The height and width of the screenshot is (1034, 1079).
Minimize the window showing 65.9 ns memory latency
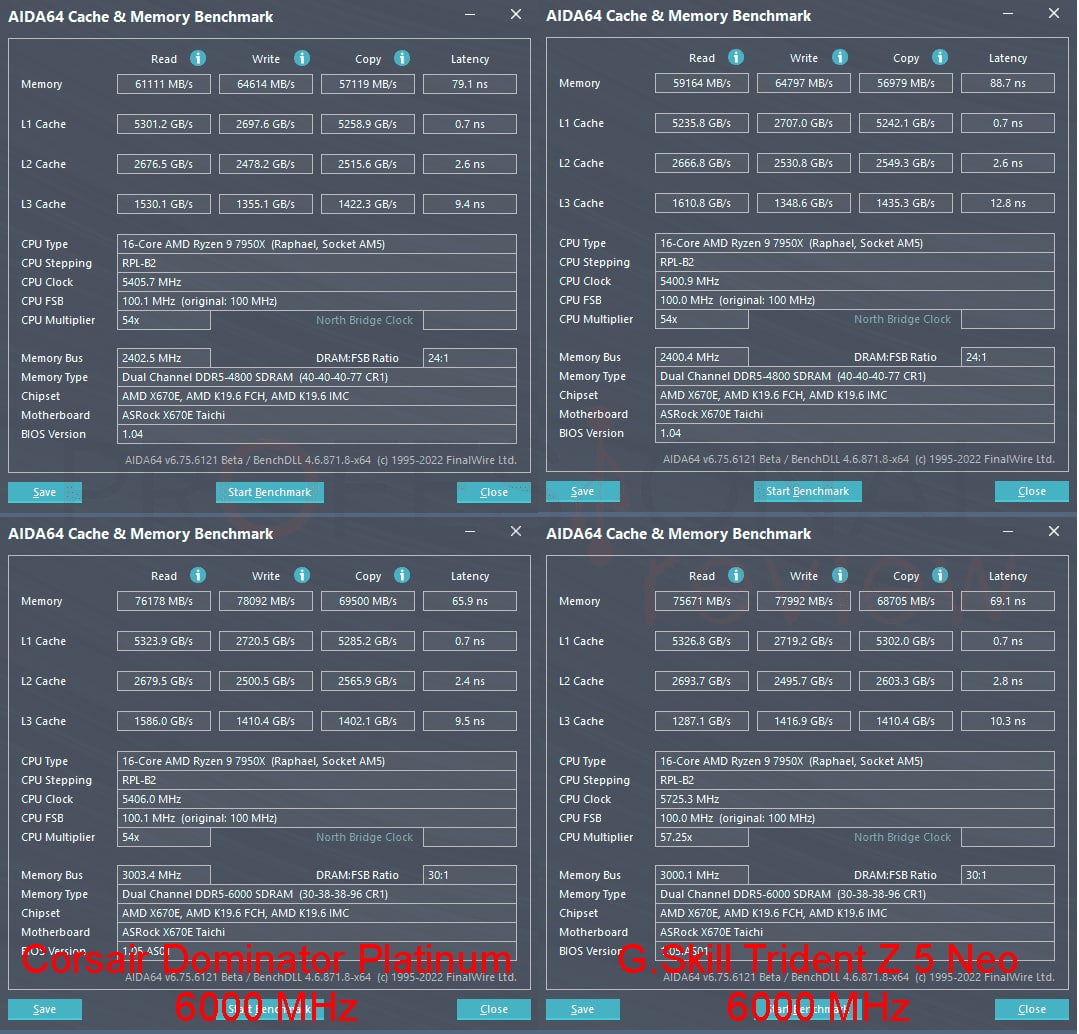(x=470, y=532)
